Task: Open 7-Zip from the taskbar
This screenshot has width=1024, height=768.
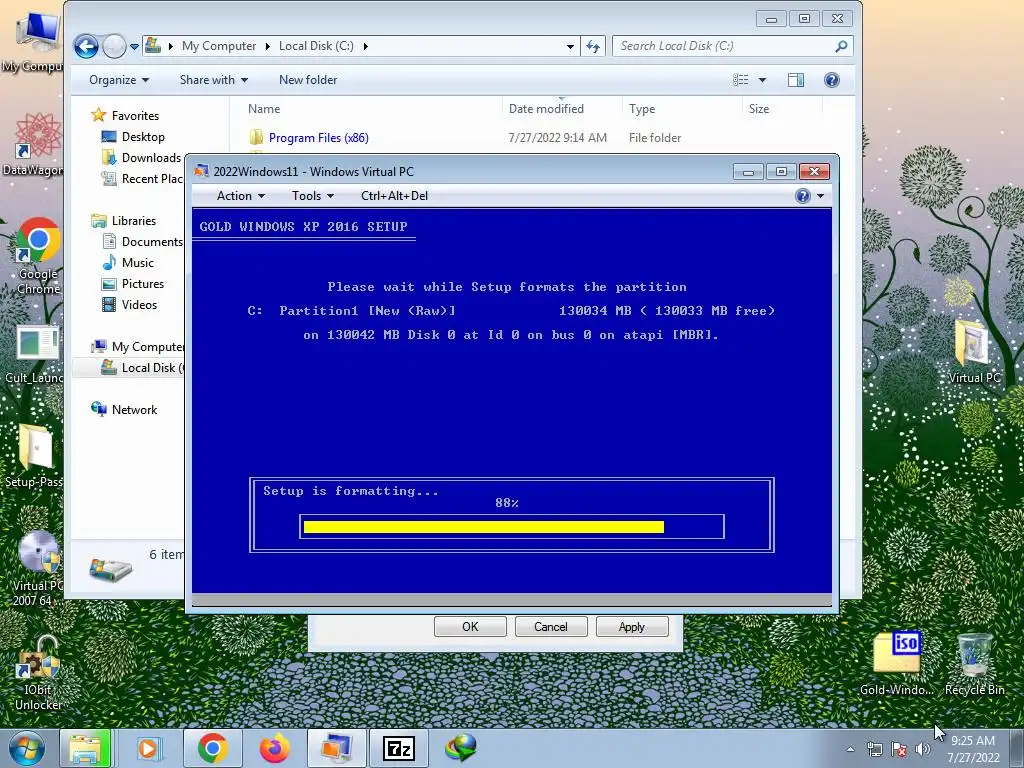Action: [398, 748]
